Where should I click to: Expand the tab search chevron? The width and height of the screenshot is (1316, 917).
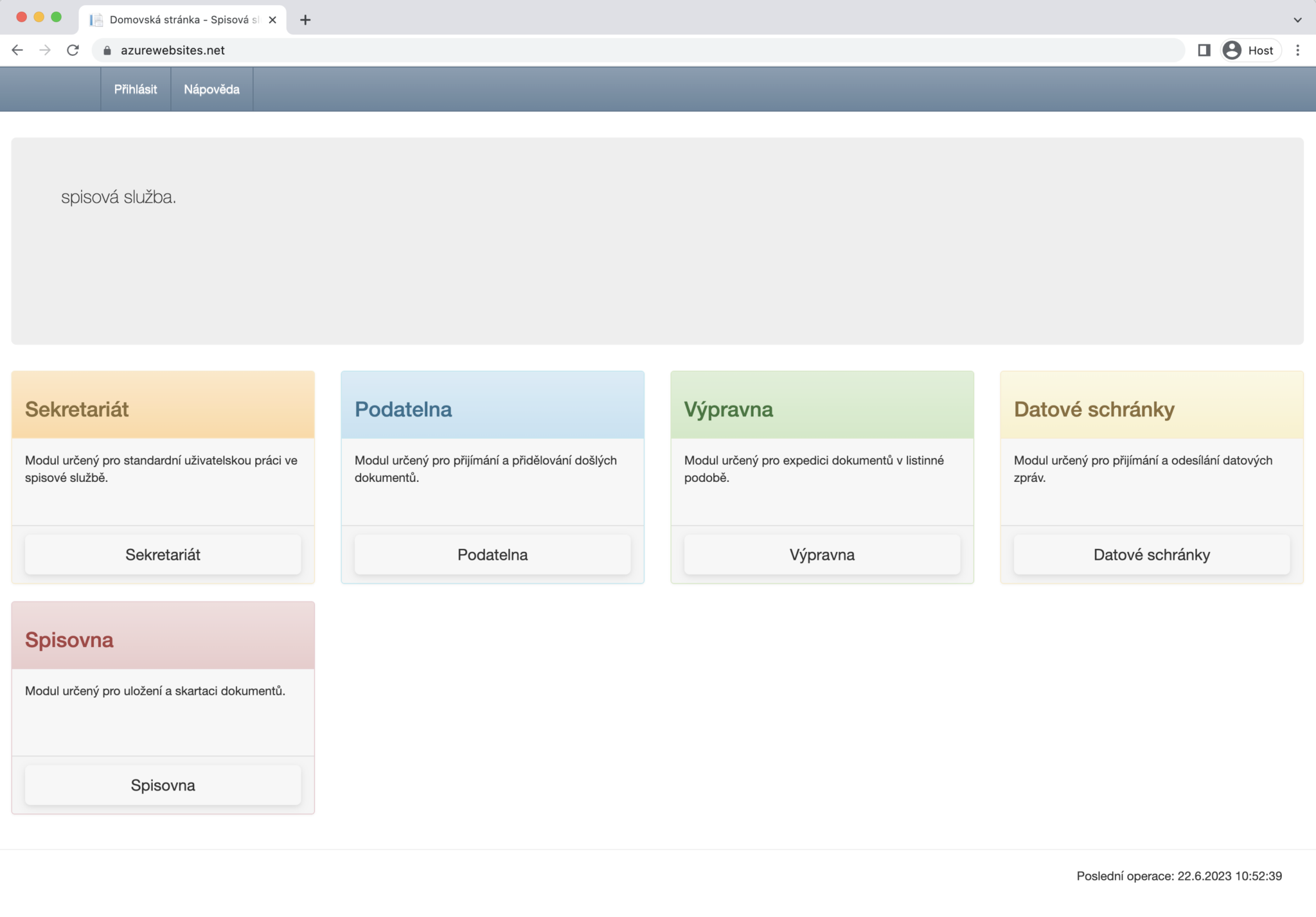coord(1297,20)
